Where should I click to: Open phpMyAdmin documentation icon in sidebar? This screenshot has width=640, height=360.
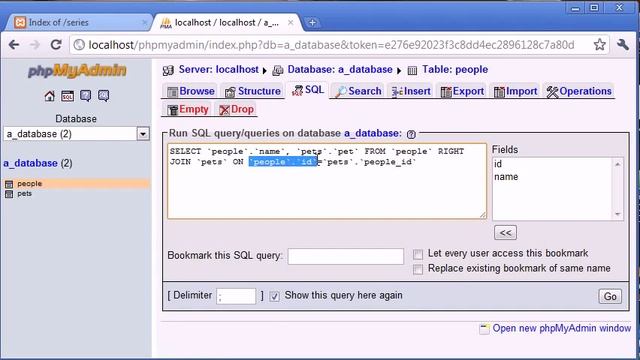point(85,96)
